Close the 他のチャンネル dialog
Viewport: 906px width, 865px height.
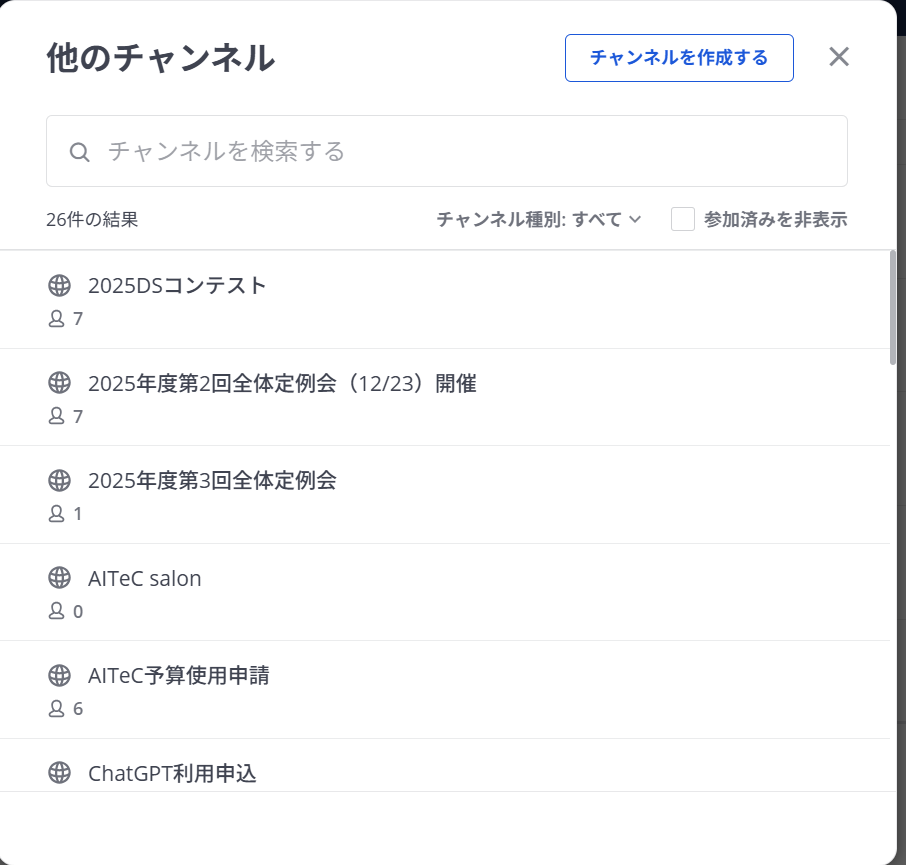(839, 57)
